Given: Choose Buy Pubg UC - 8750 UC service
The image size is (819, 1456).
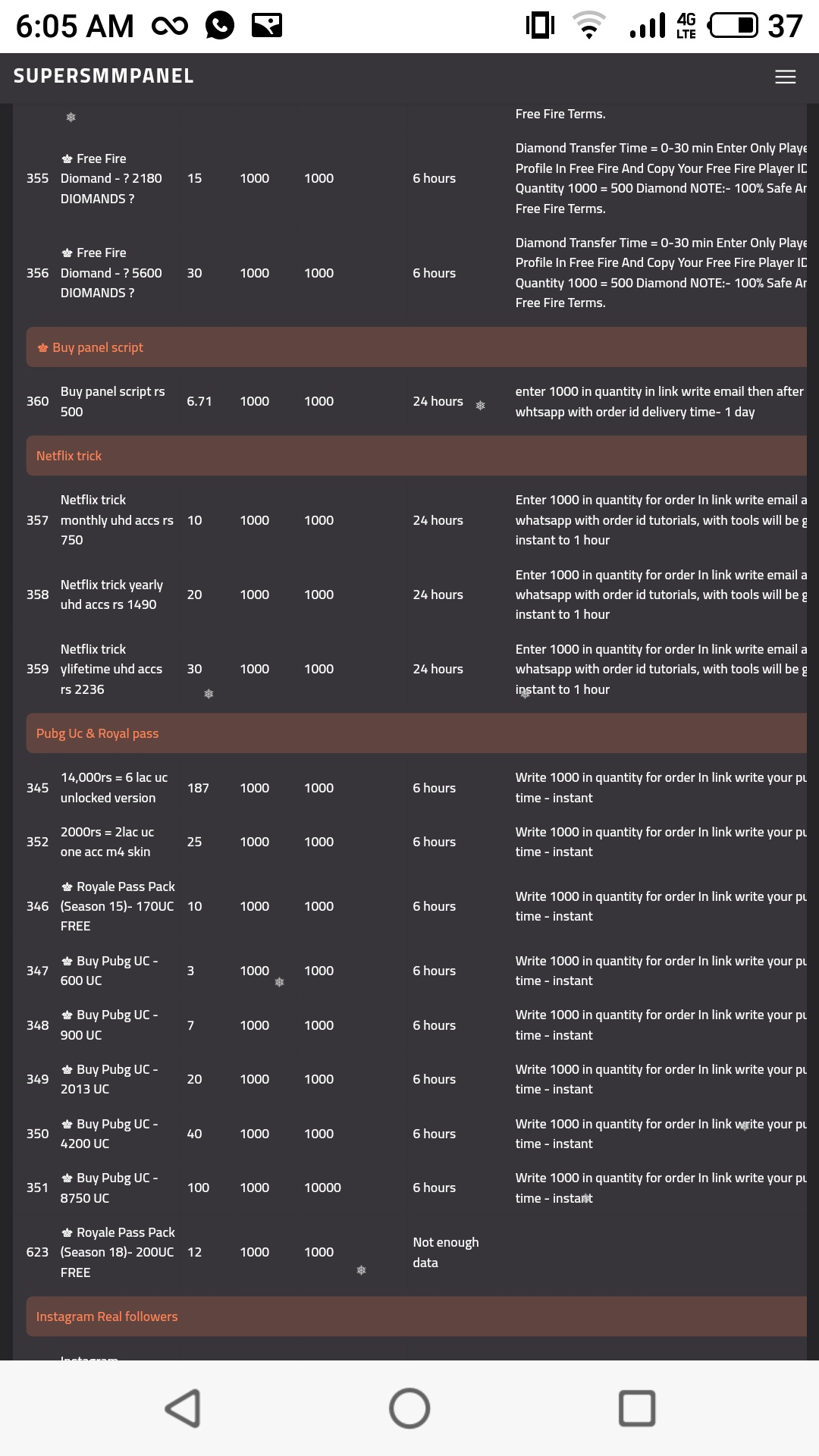Looking at the screenshot, I should click(x=416, y=1188).
